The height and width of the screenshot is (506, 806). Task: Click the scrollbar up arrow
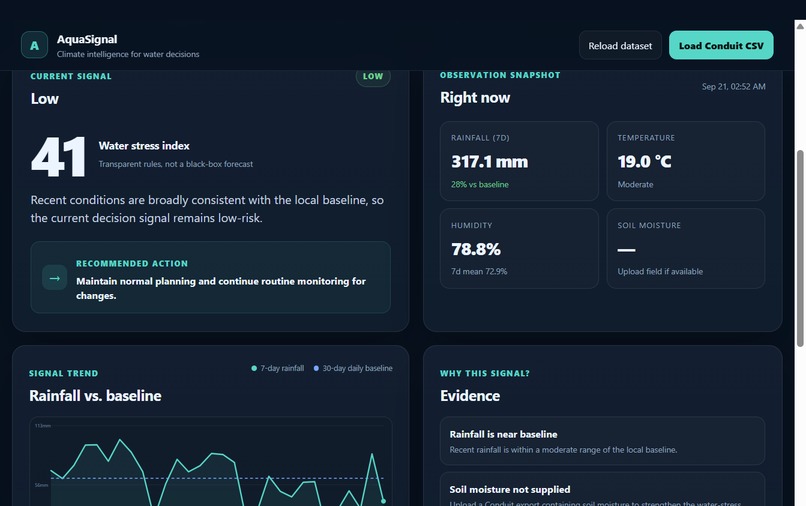point(800,26)
